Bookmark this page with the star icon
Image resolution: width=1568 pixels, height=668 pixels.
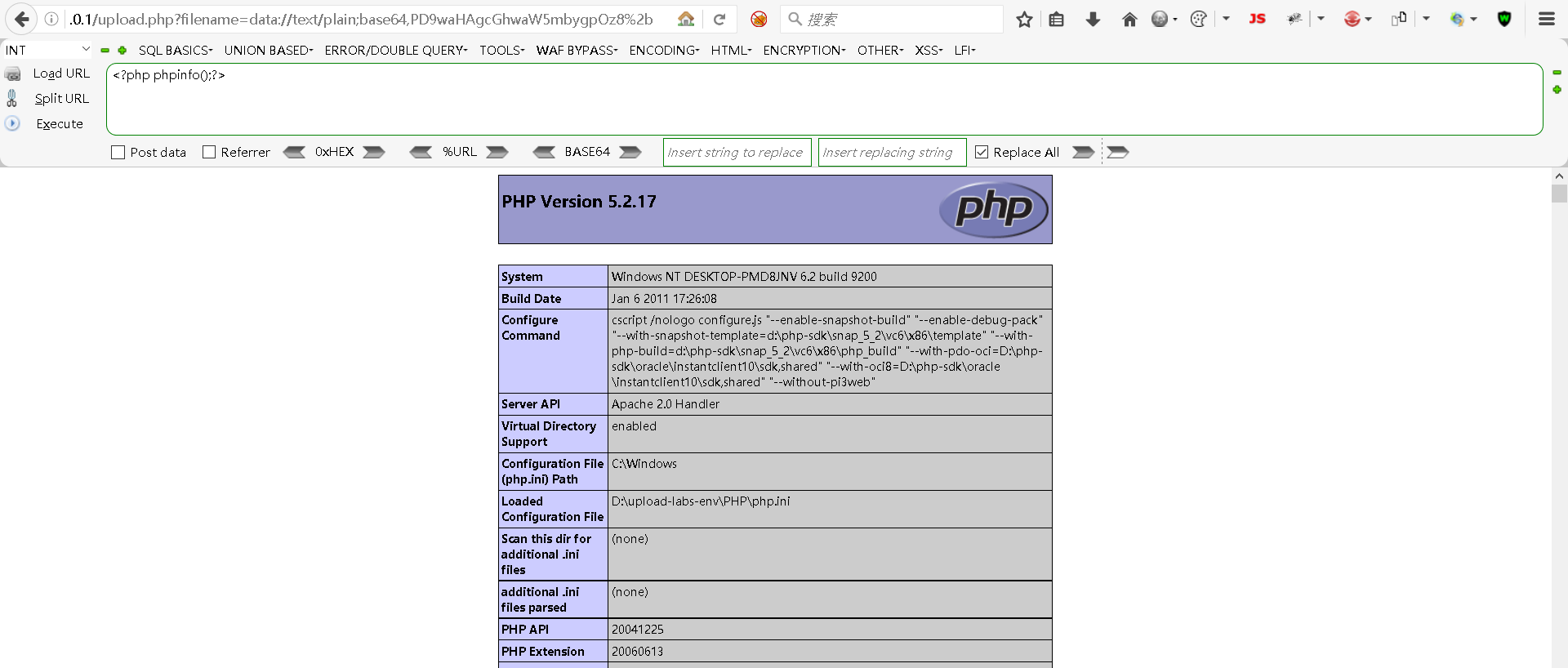click(1024, 19)
